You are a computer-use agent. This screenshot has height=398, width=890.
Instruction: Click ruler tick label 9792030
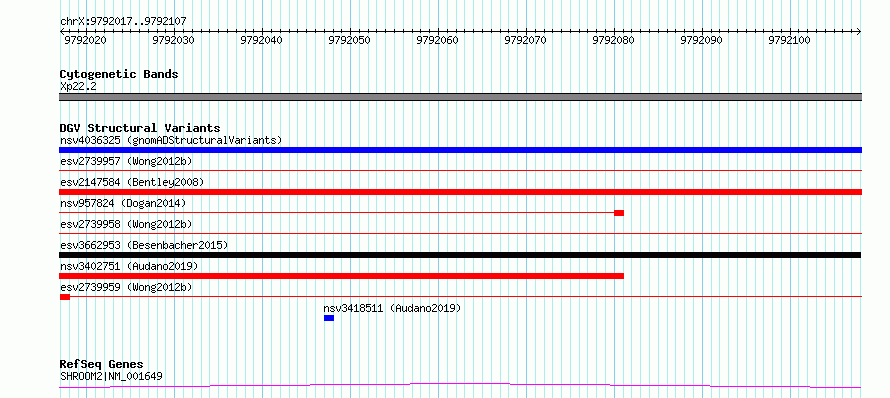pos(174,40)
